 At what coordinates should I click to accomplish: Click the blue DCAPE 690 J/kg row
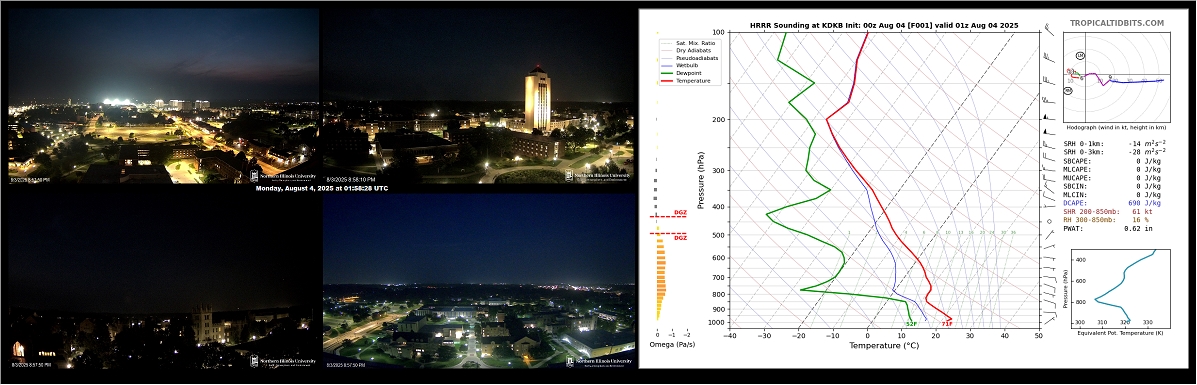point(1112,202)
